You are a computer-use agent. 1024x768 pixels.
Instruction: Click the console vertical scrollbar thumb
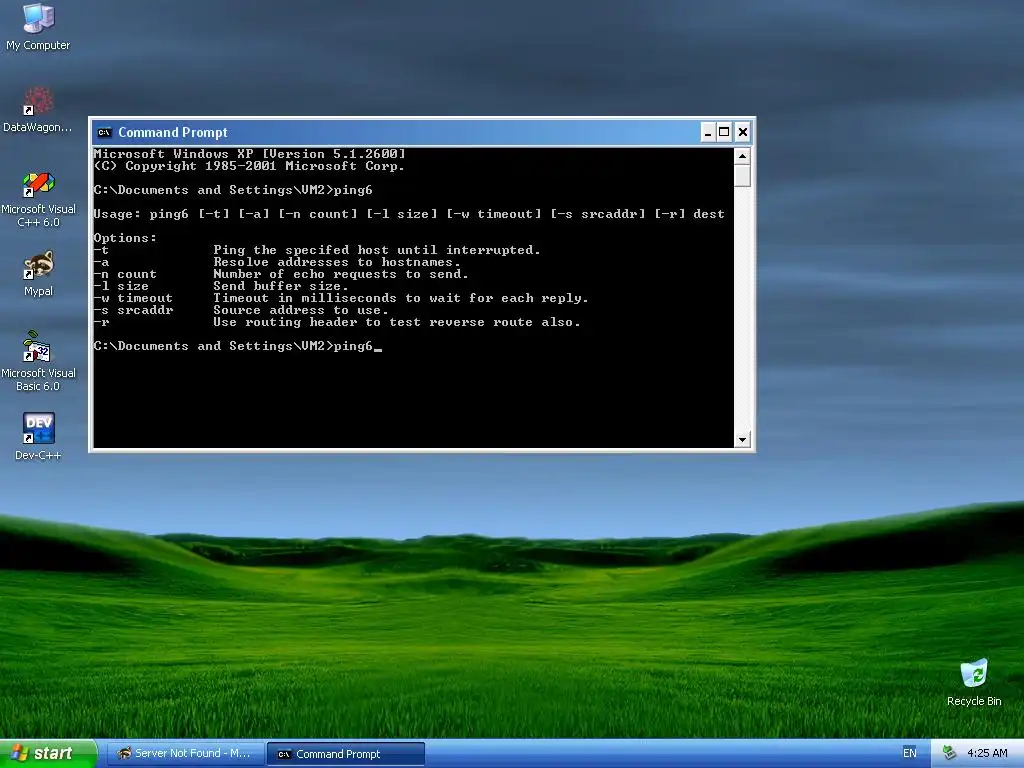(x=742, y=176)
